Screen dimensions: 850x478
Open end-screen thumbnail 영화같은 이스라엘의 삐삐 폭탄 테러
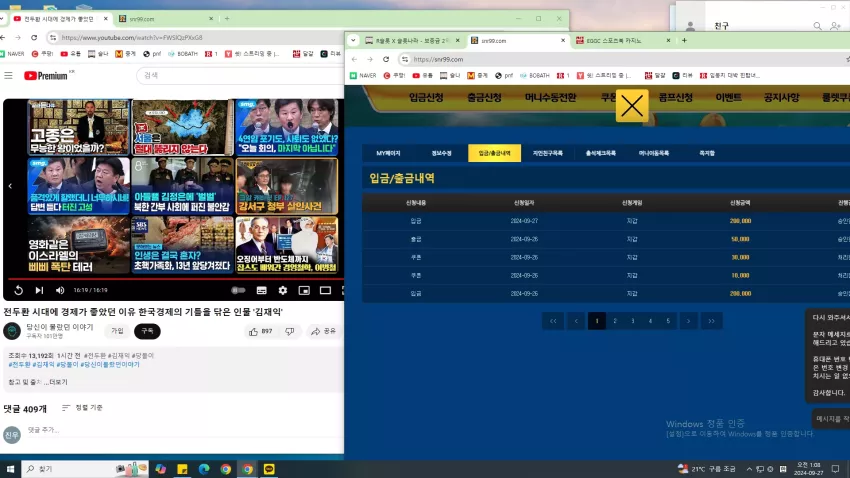pyautogui.click(x=79, y=245)
